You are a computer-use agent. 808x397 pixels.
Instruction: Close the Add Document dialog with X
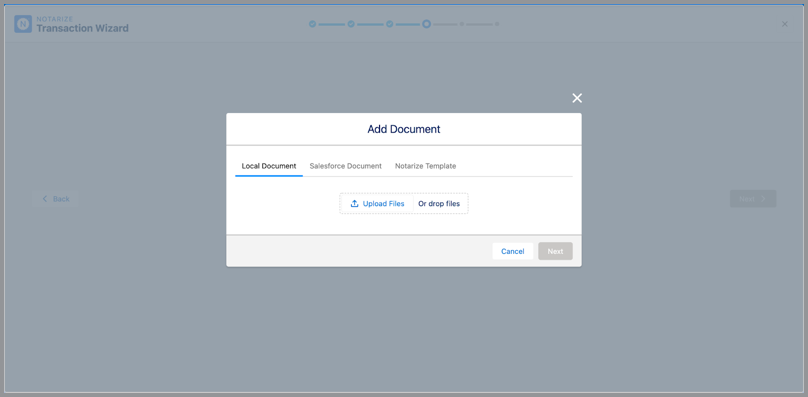(x=577, y=98)
